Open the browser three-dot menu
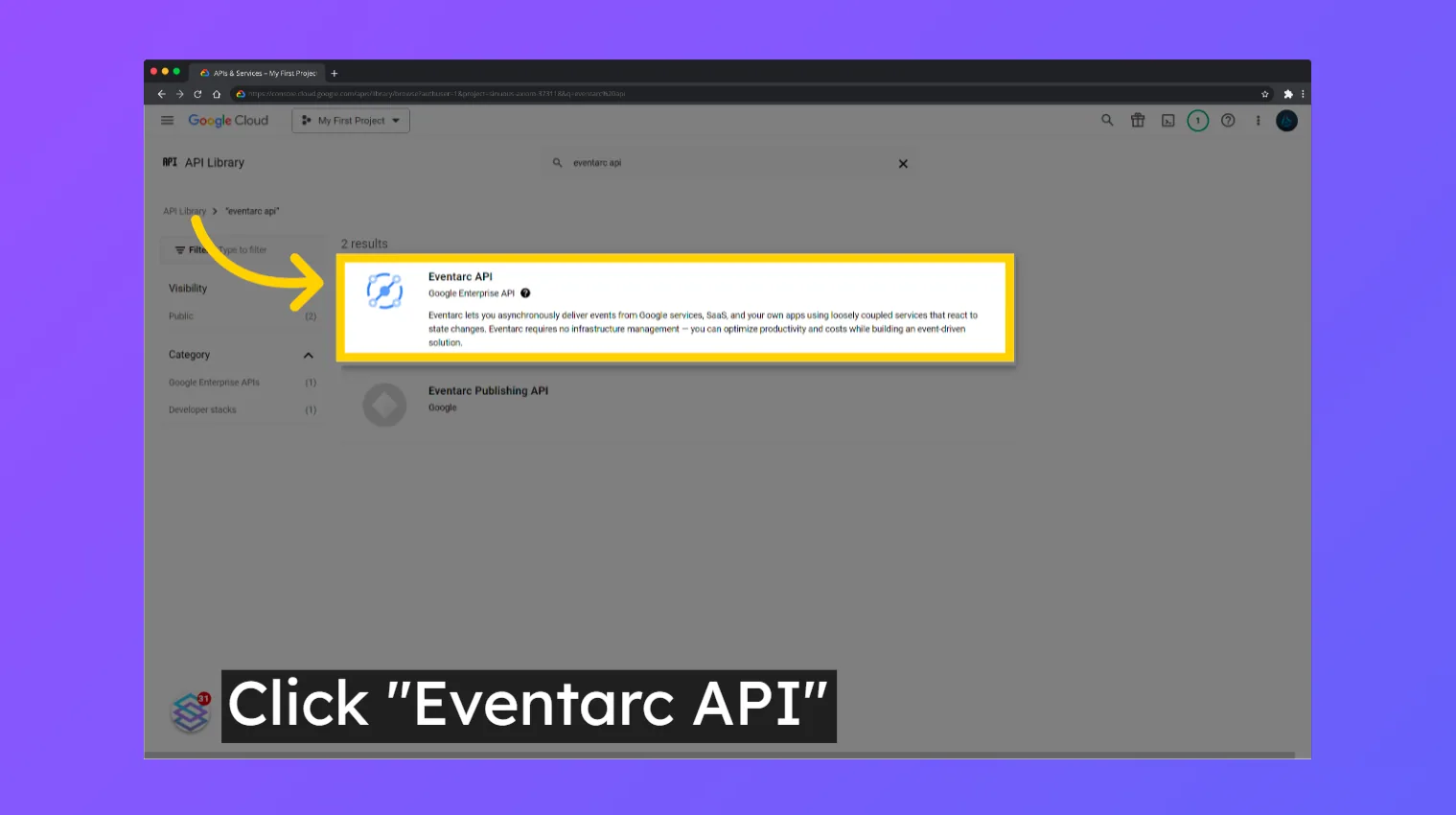Screen dimensions: 1456x815 click(1303, 94)
